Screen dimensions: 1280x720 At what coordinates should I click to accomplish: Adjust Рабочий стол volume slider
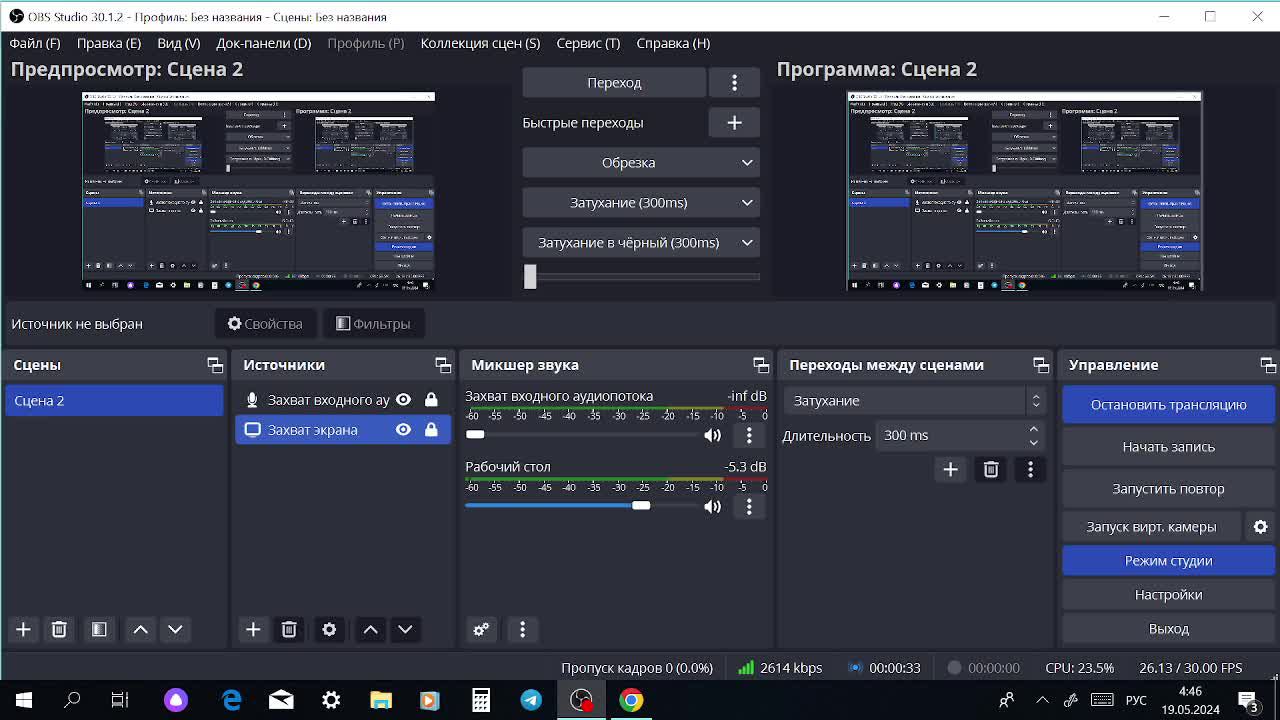pos(582,506)
